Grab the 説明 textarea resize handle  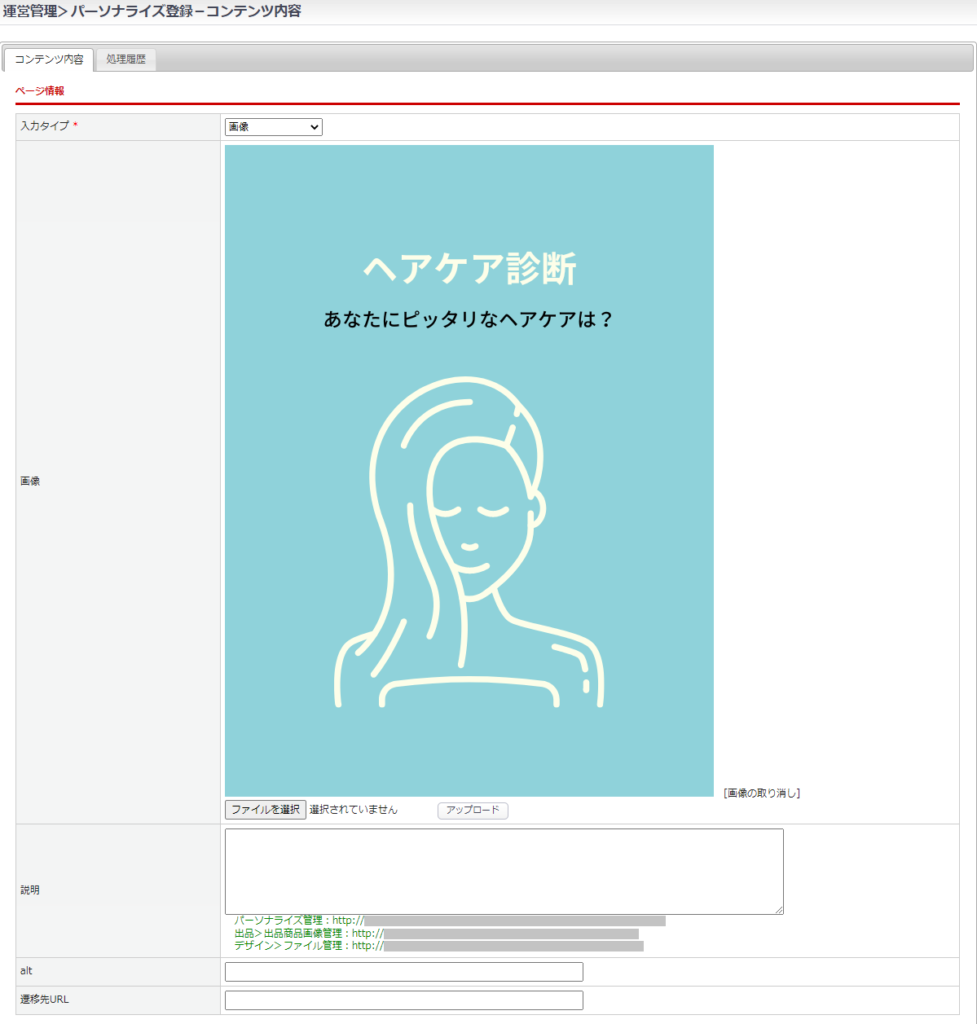click(778, 909)
